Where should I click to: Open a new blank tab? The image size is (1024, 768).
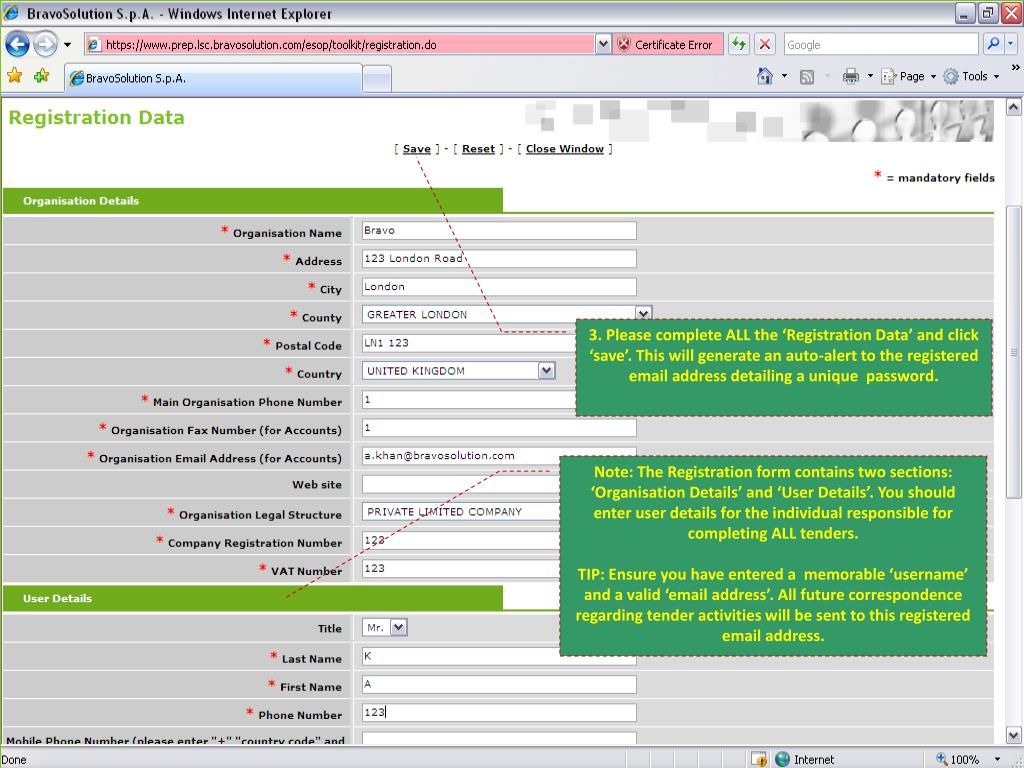[x=377, y=79]
